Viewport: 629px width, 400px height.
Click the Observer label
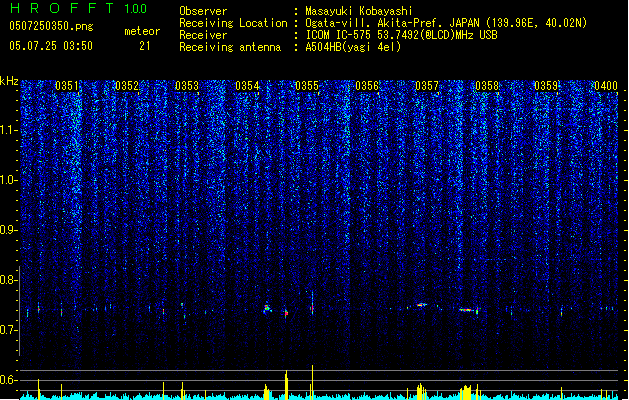pyautogui.click(x=203, y=11)
